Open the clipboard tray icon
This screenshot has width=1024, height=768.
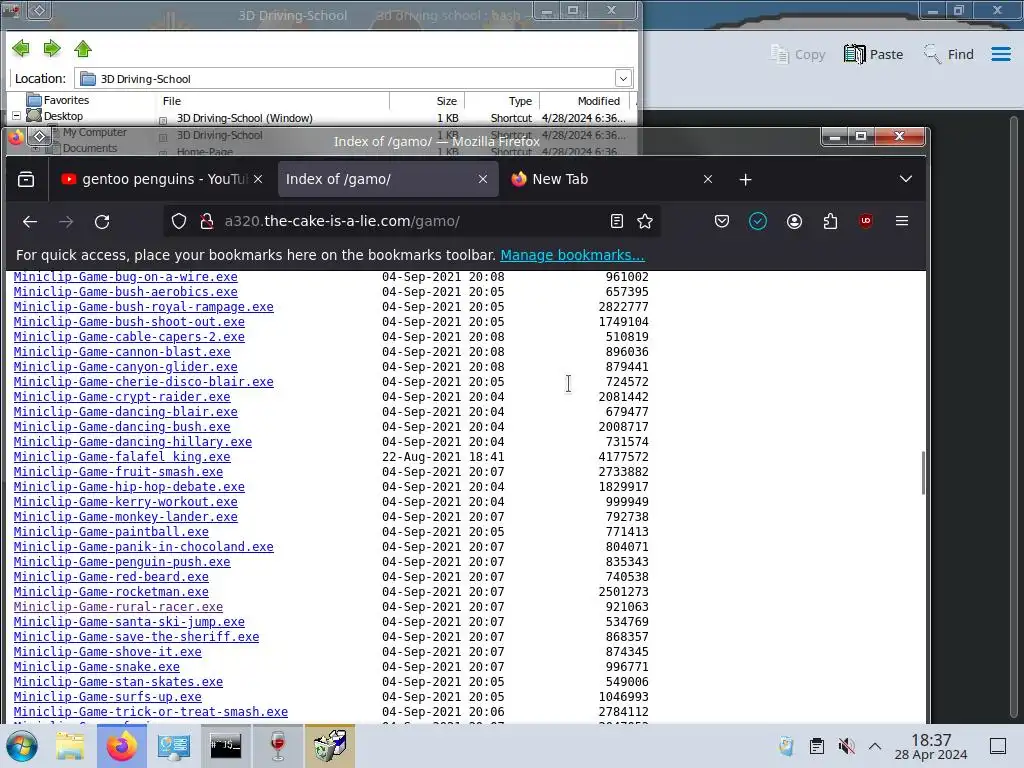[x=816, y=746]
